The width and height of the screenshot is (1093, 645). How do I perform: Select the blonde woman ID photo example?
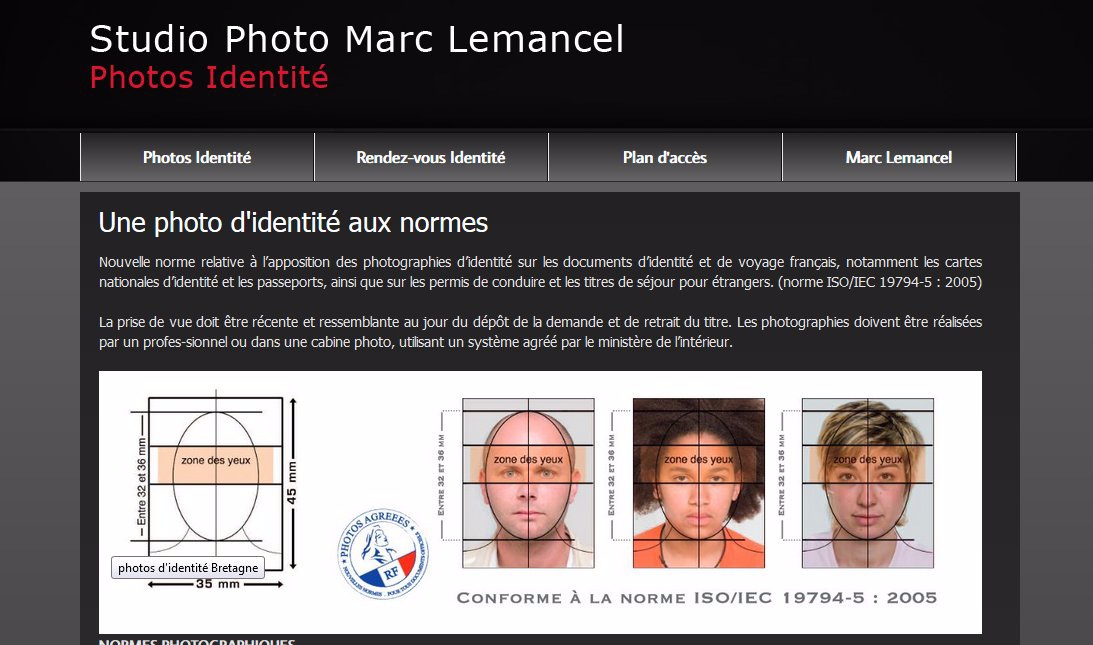(x=868, y=483)
